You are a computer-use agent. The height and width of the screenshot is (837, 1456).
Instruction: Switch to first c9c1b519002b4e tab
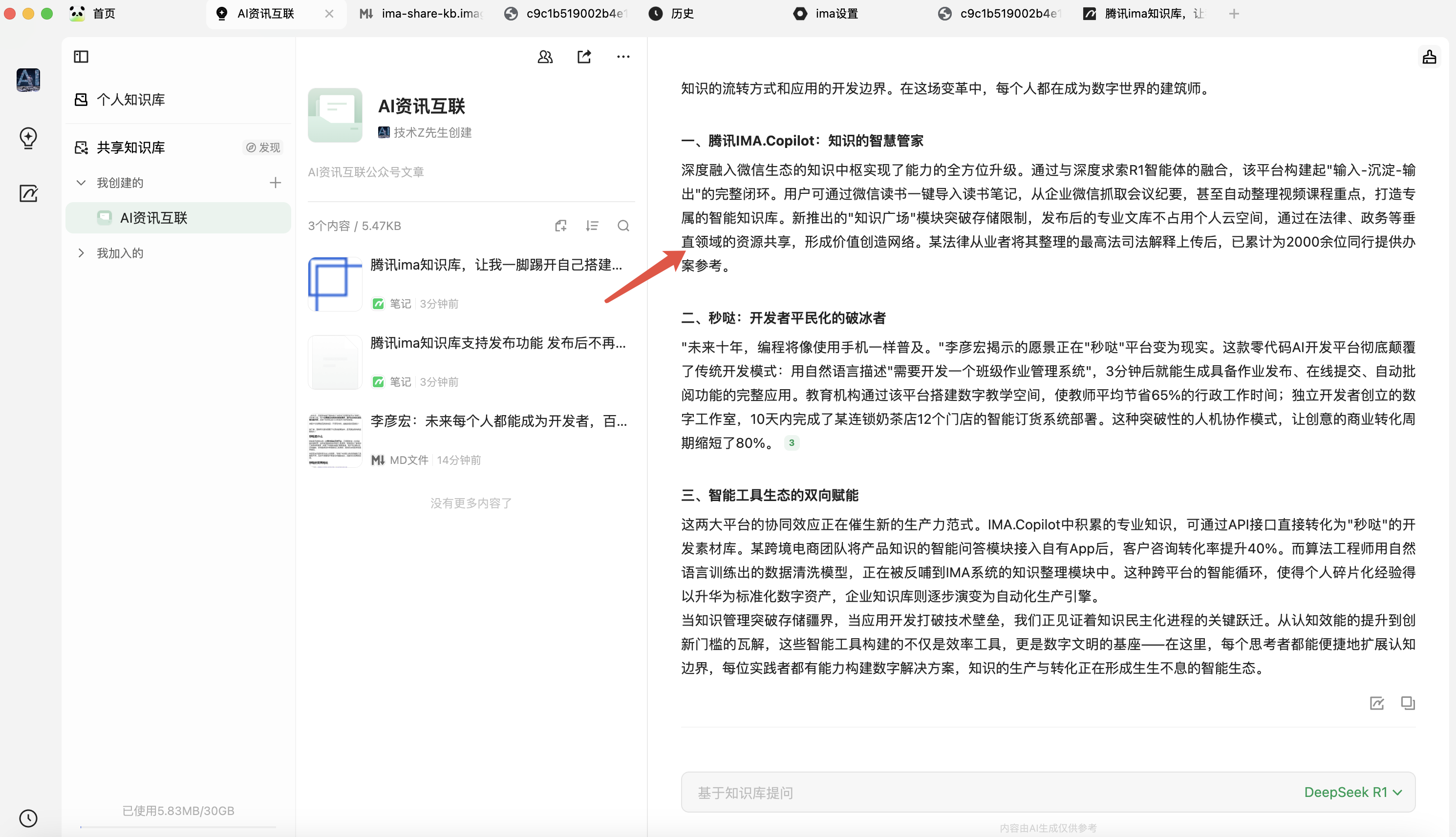click(566, 13)
